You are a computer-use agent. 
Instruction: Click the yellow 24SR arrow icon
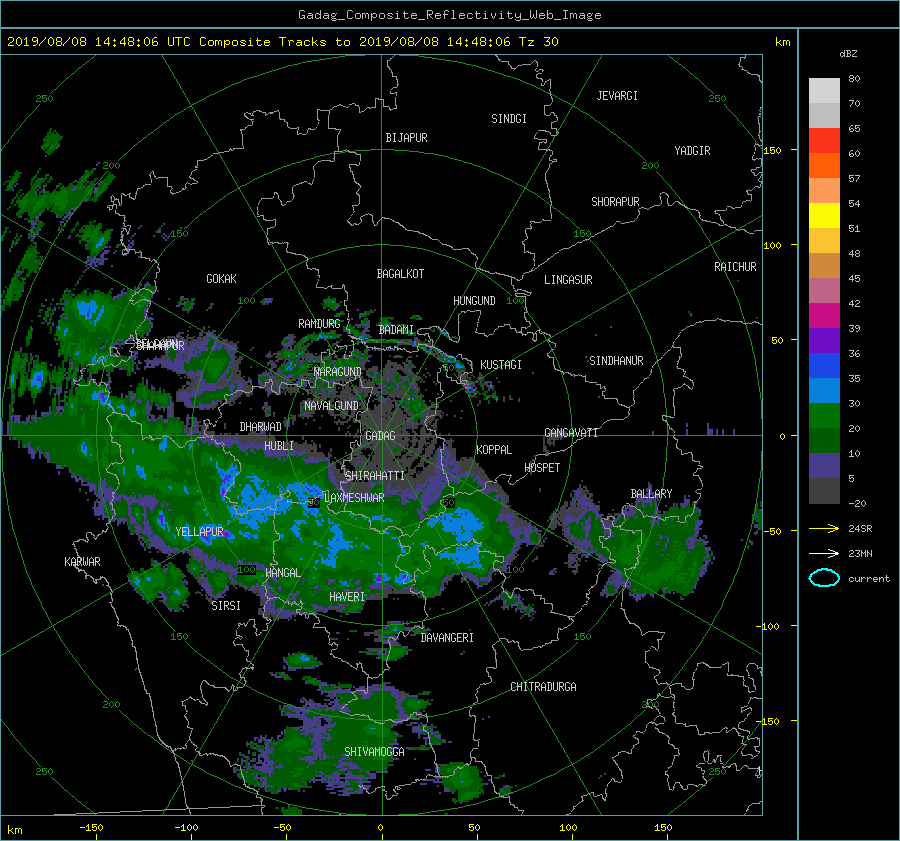[824, 528]
